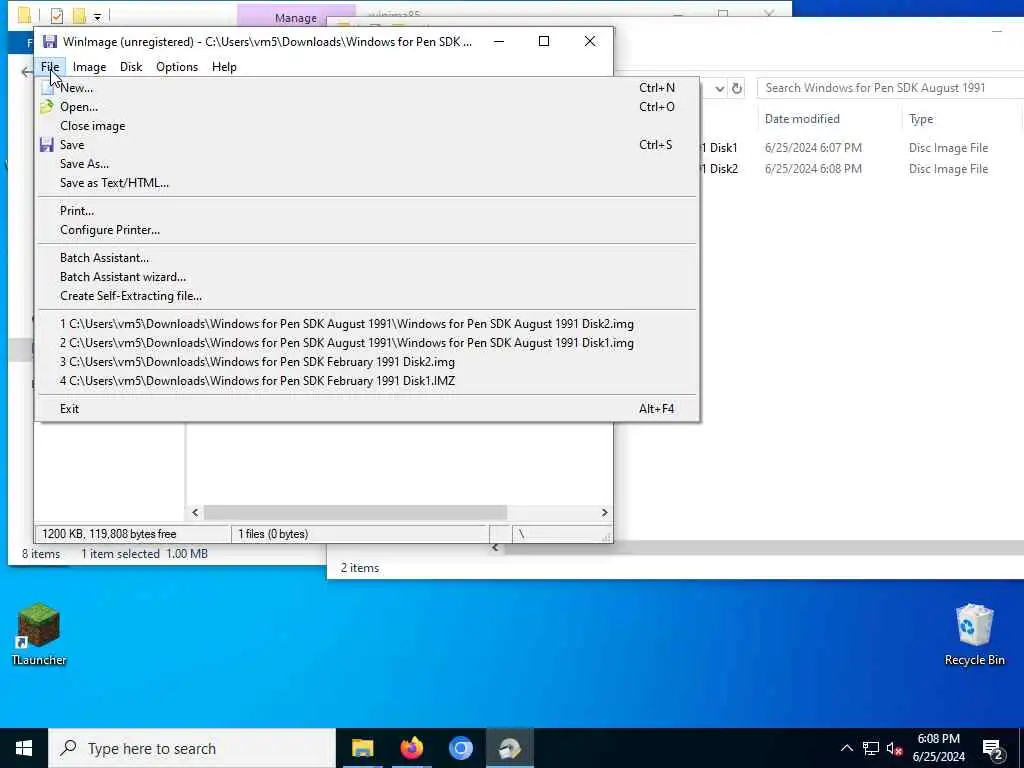Click the 1200 KB free status bar text
This screenshot has height=768, width=1024.
pos(109,534)
